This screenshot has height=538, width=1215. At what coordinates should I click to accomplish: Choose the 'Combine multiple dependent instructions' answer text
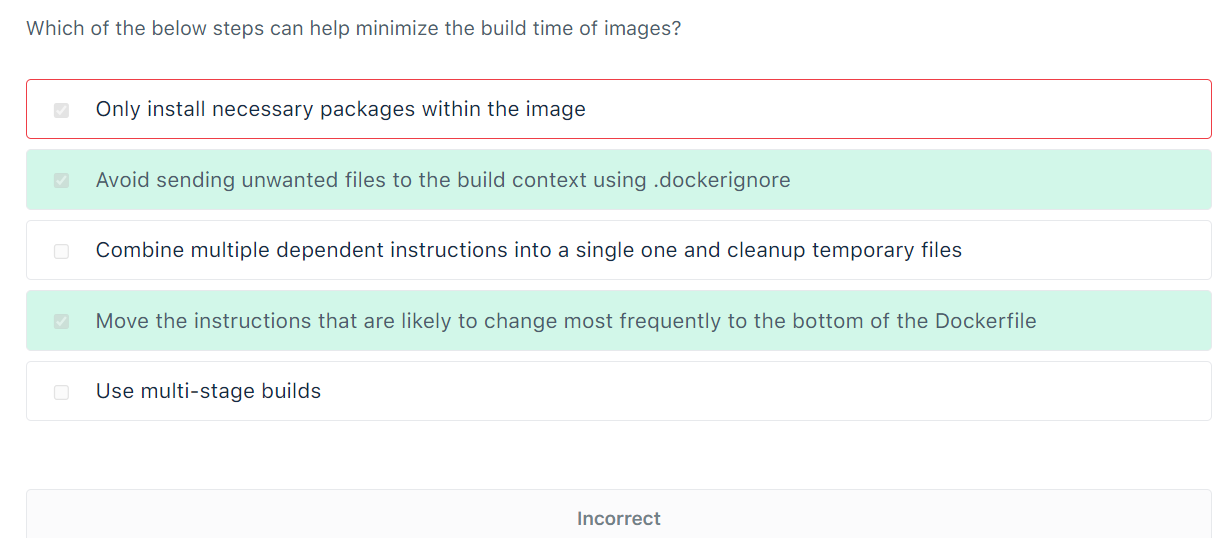528,250
